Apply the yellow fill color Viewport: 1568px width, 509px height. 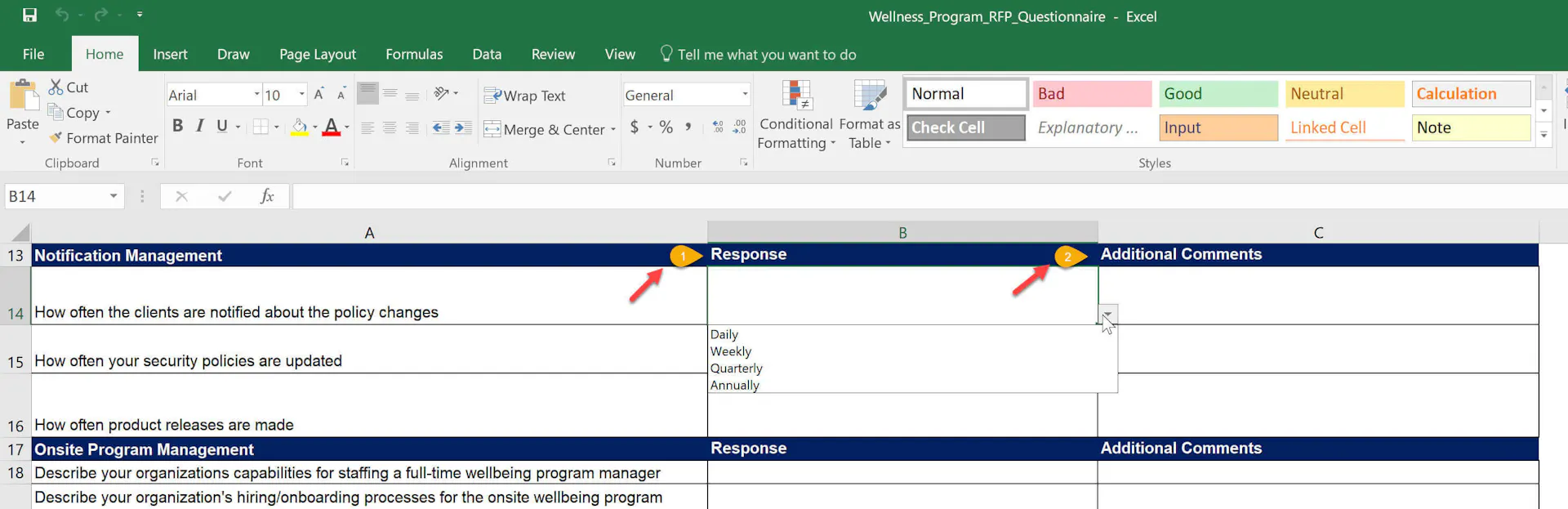click(x=300, y=127)
